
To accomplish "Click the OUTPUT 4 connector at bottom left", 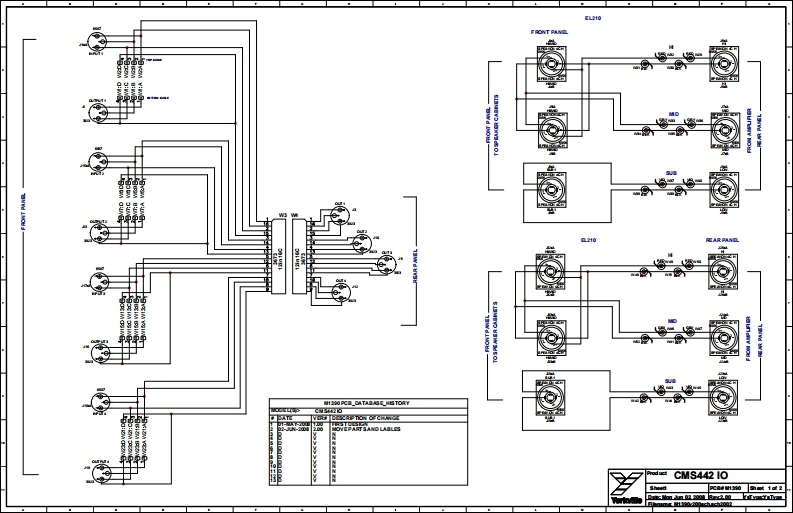I will tap(97, 472).
